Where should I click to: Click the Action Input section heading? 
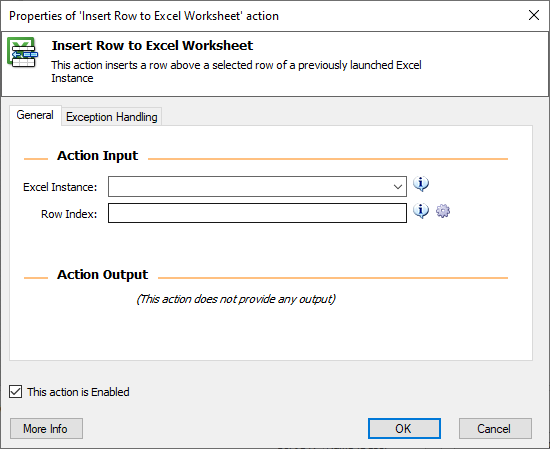[98, 156]
